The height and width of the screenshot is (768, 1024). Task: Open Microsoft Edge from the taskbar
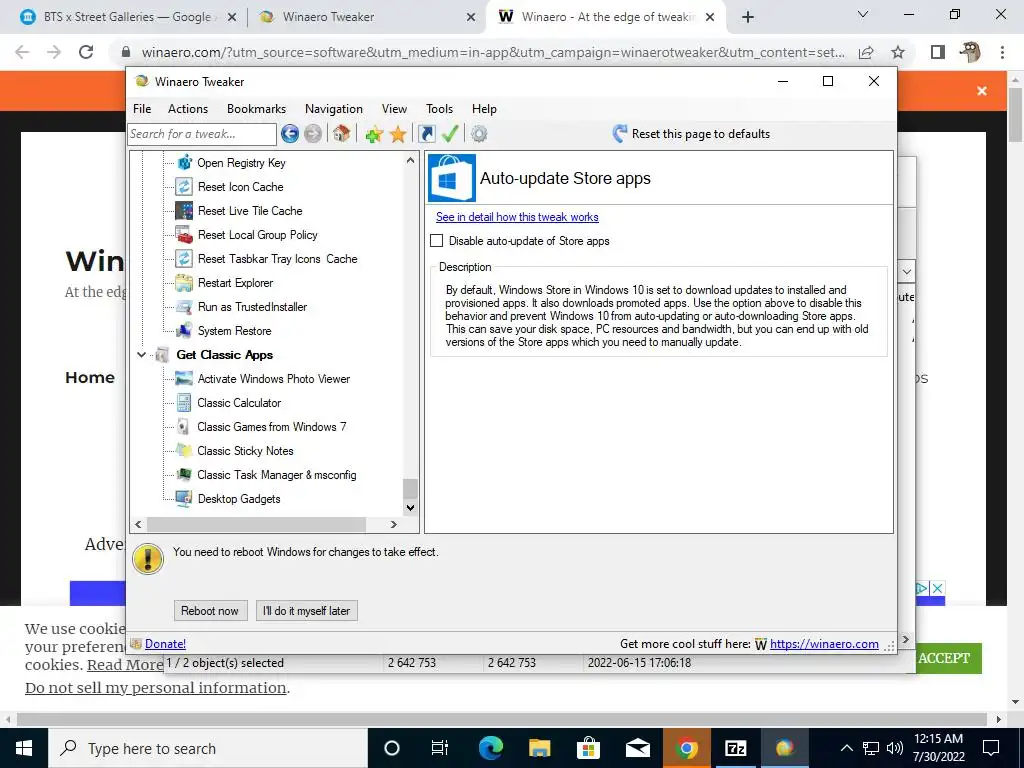click(x=490, y=748)
